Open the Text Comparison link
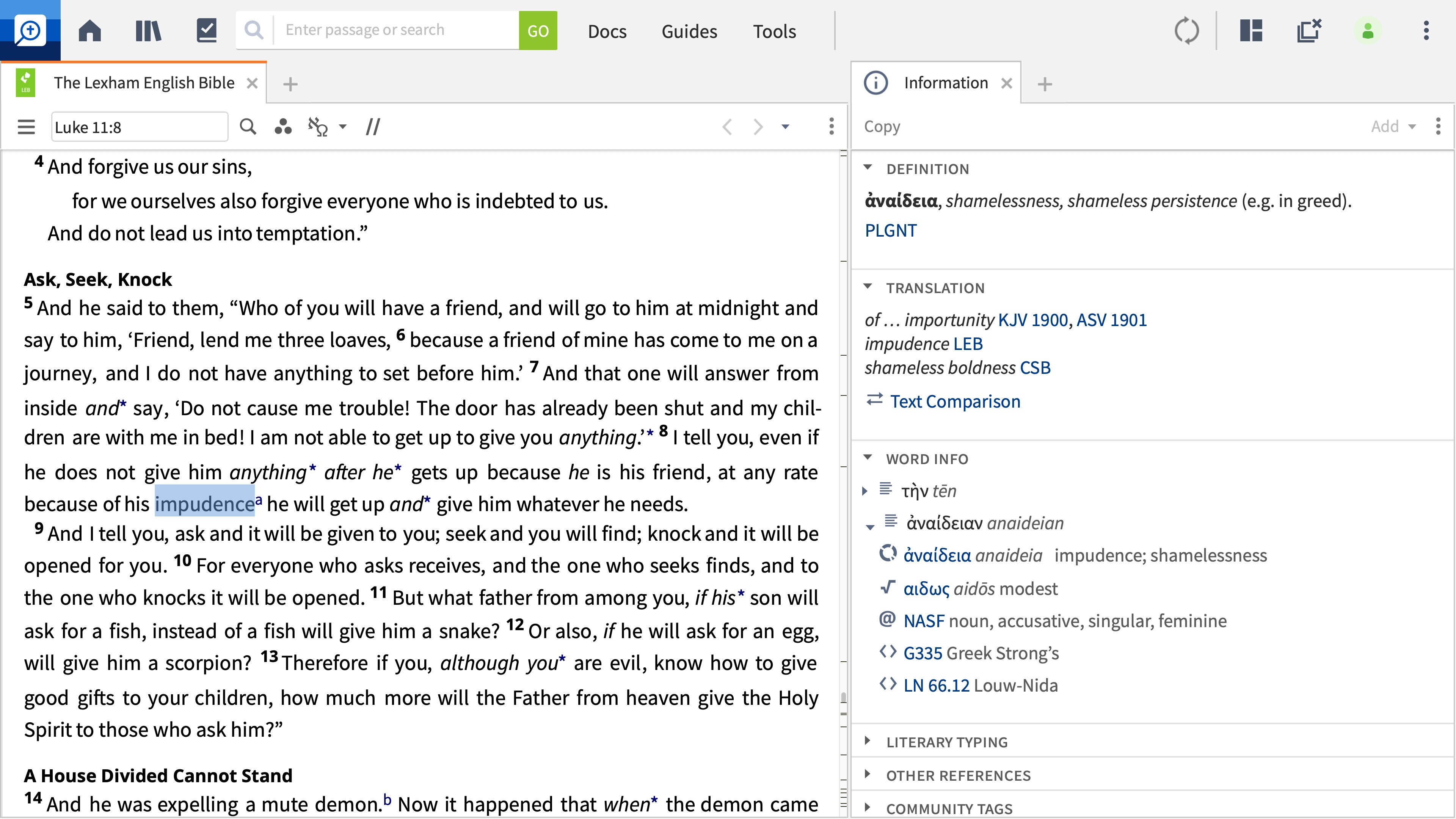1456x819 pixels. pyautogui.click(x=955, y=401)
